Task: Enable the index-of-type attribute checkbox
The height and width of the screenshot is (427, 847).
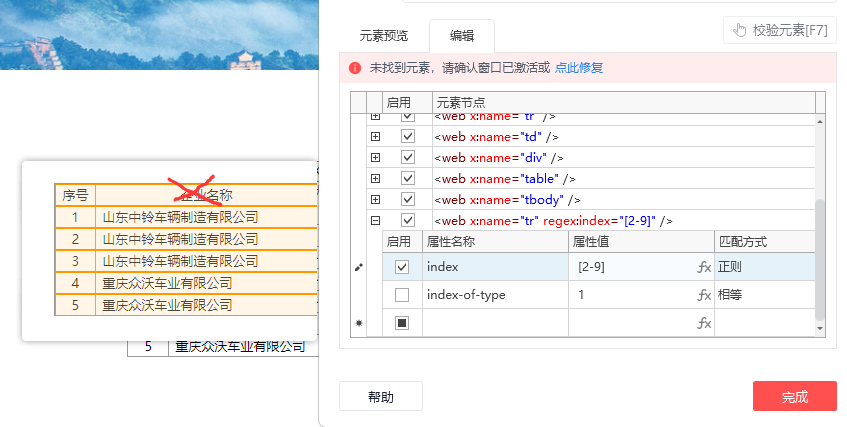Action: (x=402, y=295)
